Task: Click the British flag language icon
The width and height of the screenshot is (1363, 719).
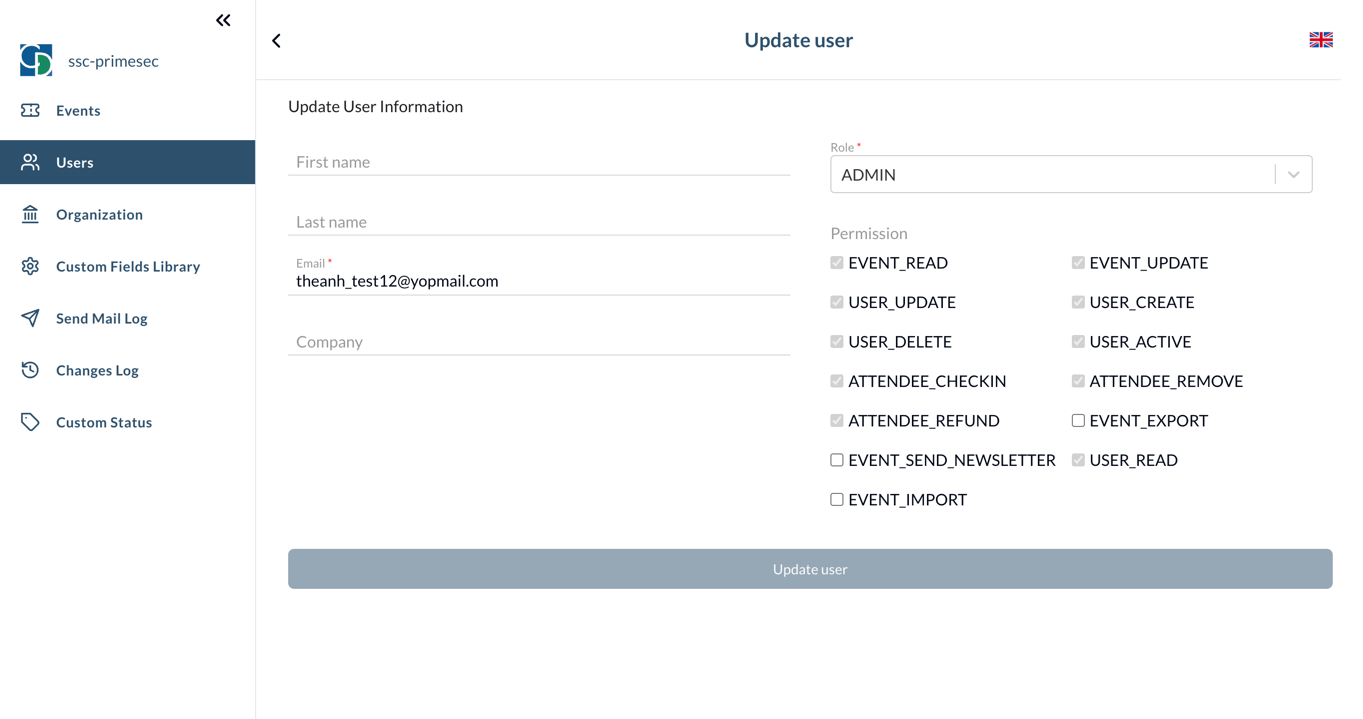Action: (1320, 39)
